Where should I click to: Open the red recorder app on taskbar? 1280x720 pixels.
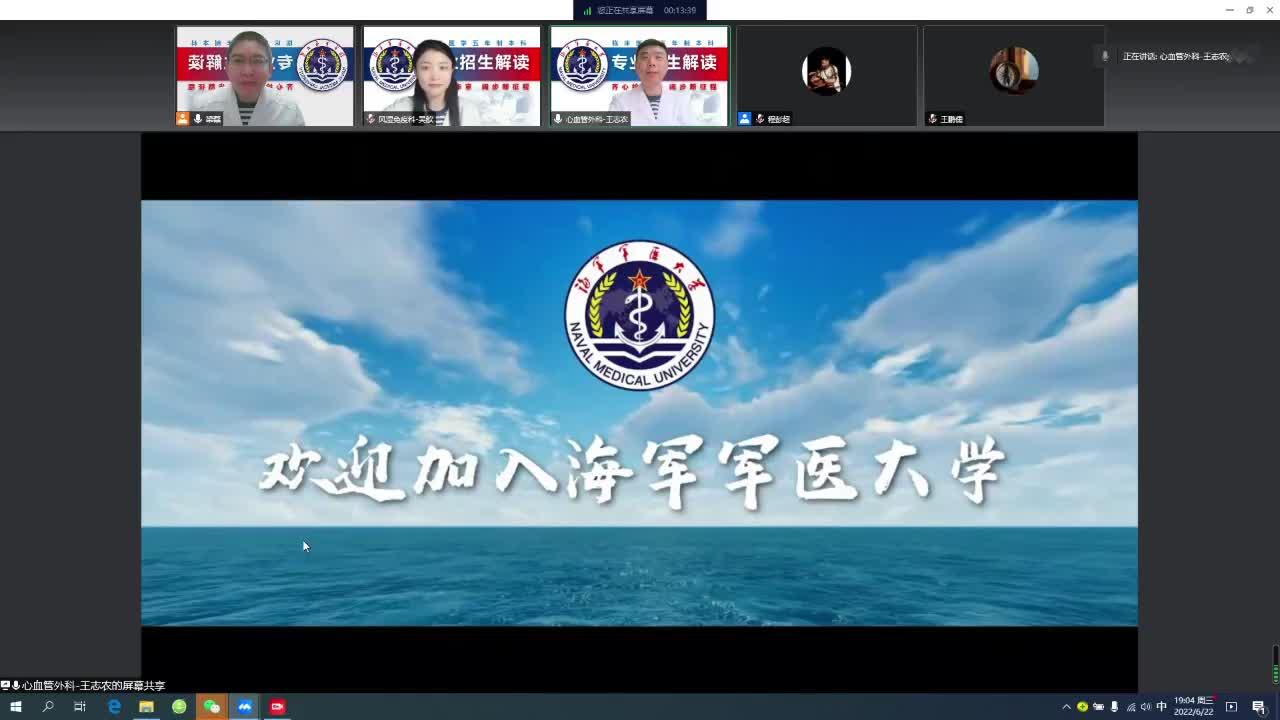point(277,707)
